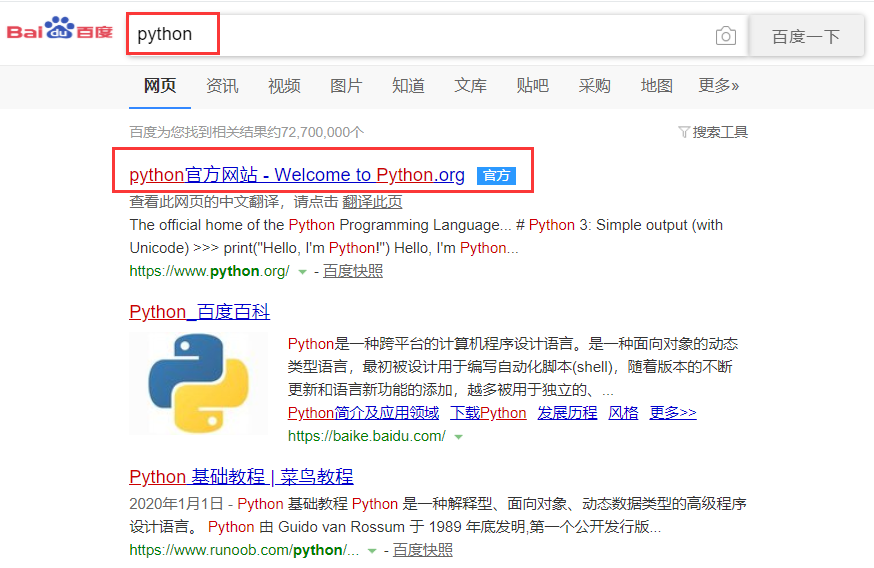Open Python简介及应用领域 sublink
The width and height of the screenshot is (874, 568).
(x=363, y=412)
